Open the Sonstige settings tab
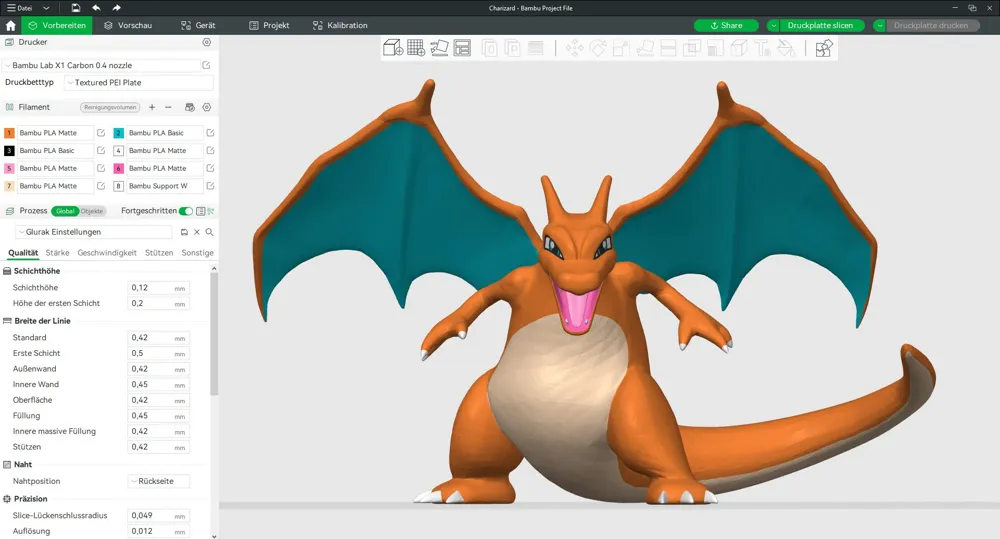 197,253
